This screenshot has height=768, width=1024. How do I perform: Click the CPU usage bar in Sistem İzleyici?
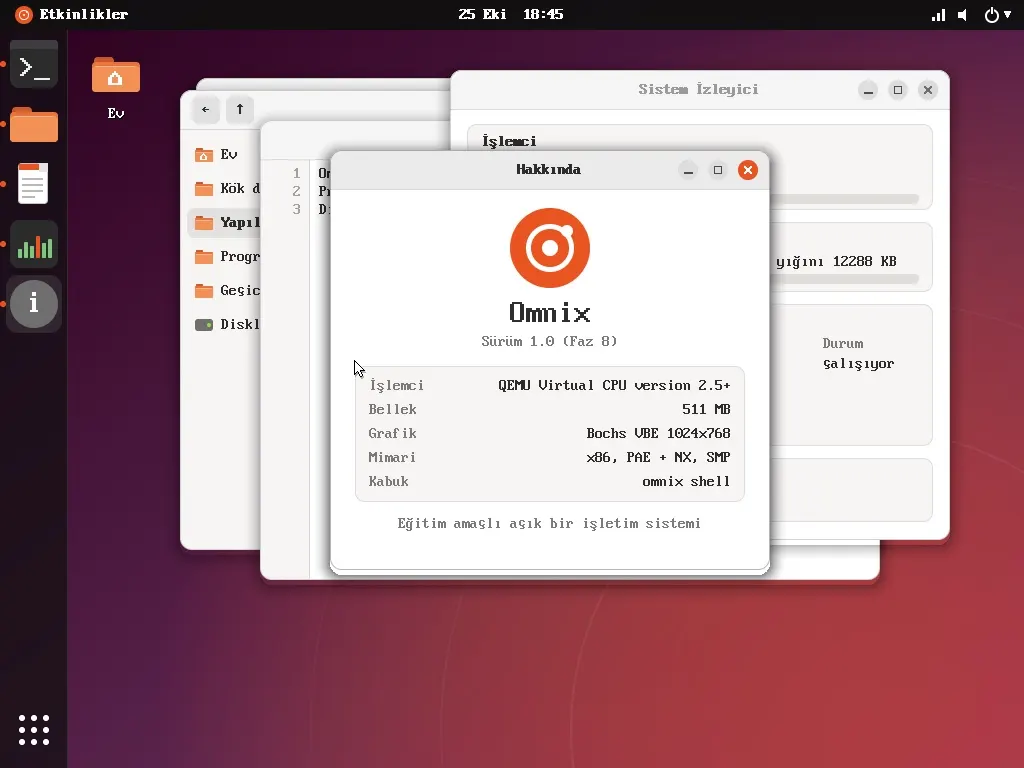click(x=844, y=199)
